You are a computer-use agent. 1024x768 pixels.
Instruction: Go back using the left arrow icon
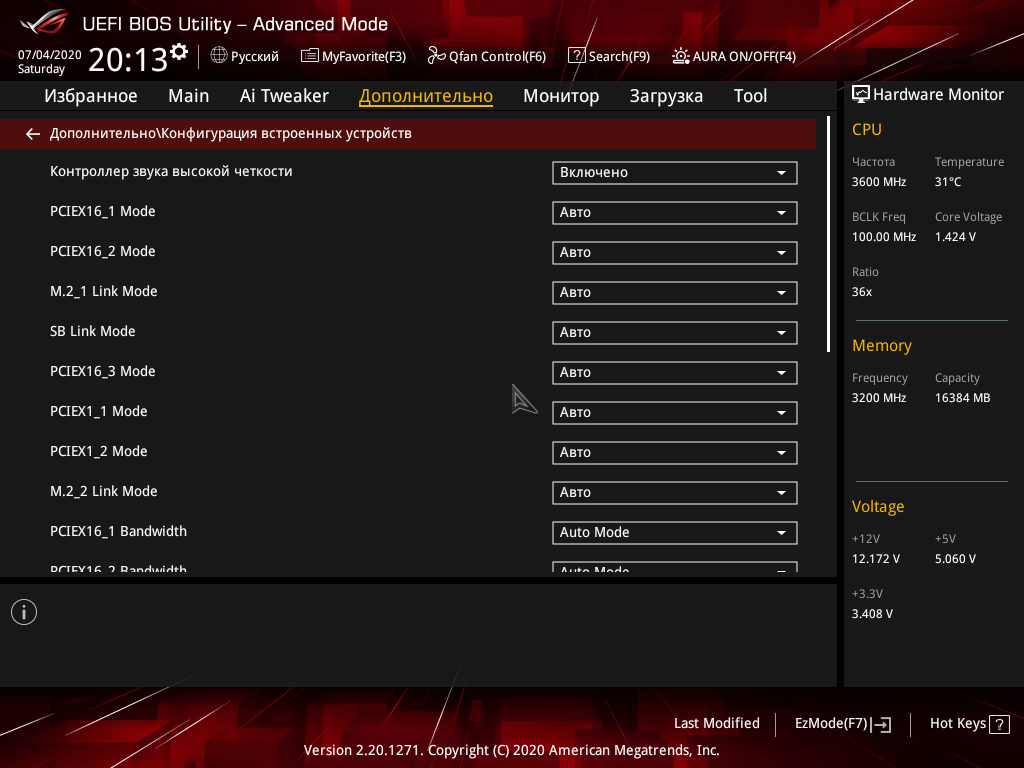(x=33, y=134)
